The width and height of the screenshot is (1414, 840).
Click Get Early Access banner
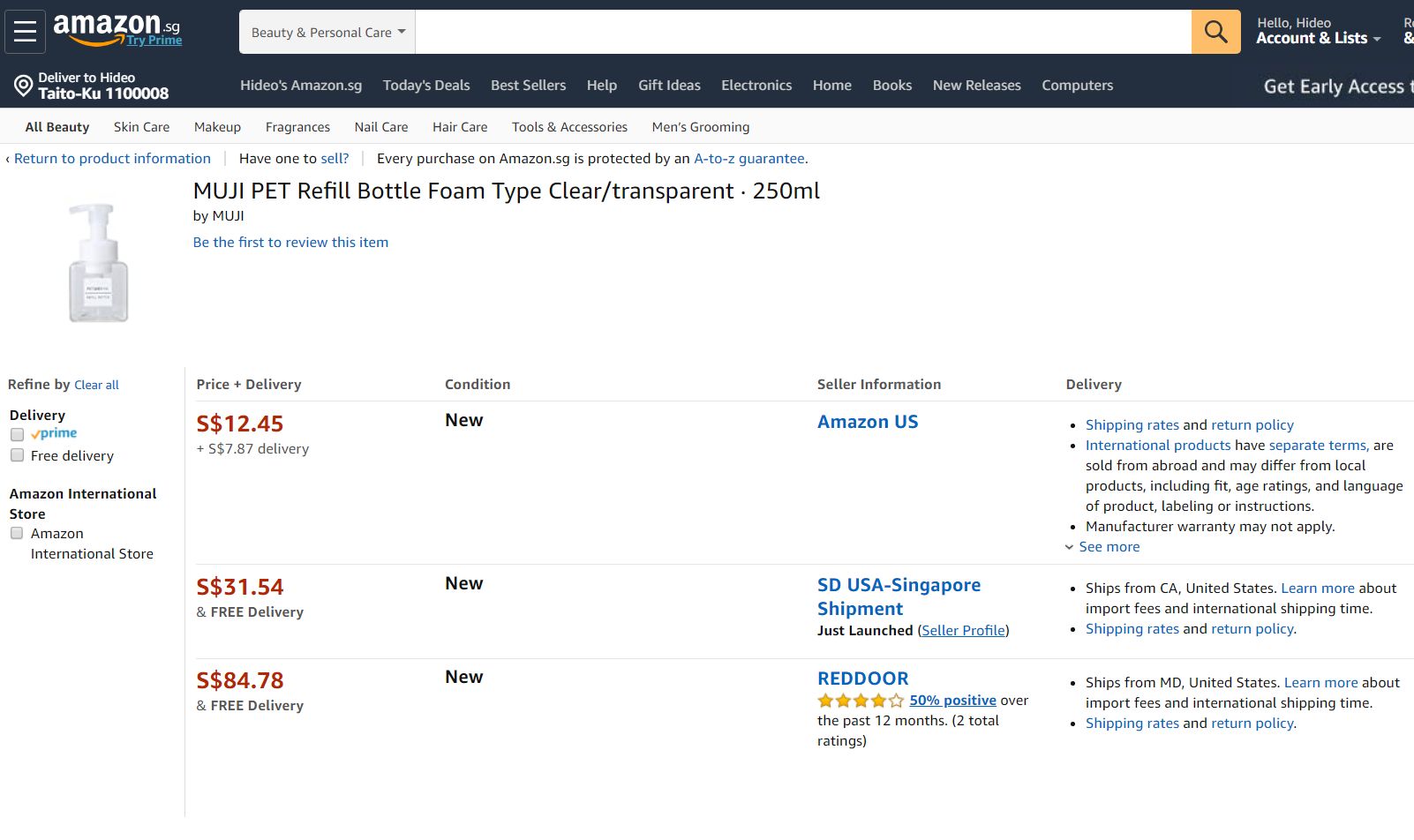point(1338,86)
